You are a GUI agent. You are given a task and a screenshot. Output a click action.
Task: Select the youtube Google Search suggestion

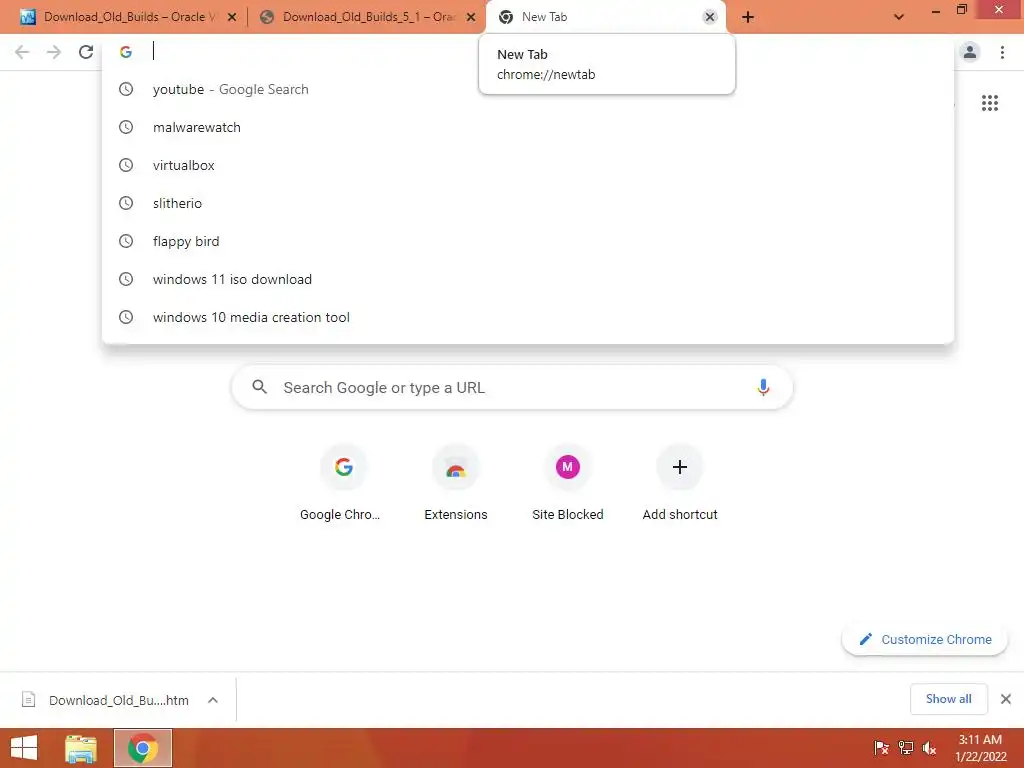[x=528, y=89]
